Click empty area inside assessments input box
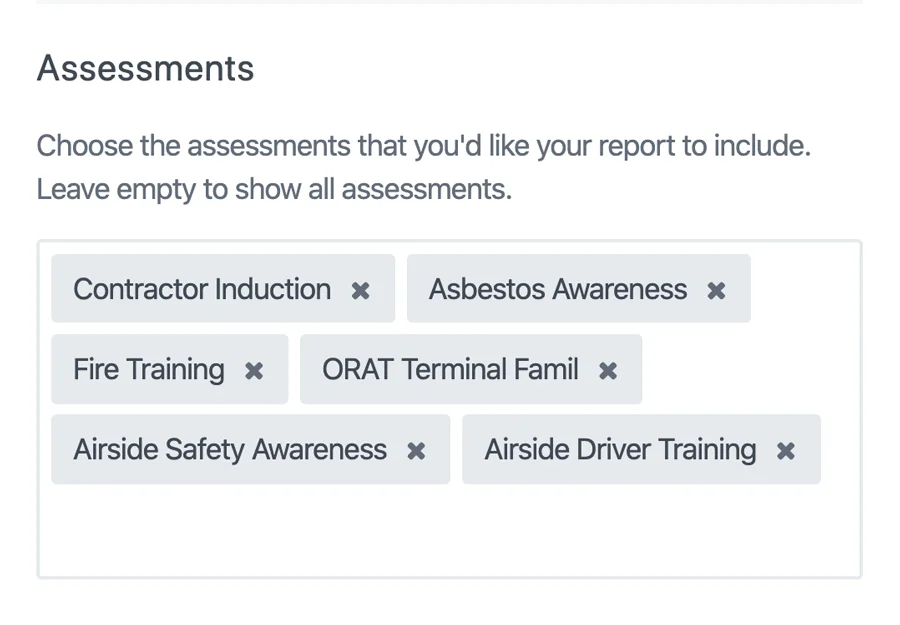 point(450,530)
